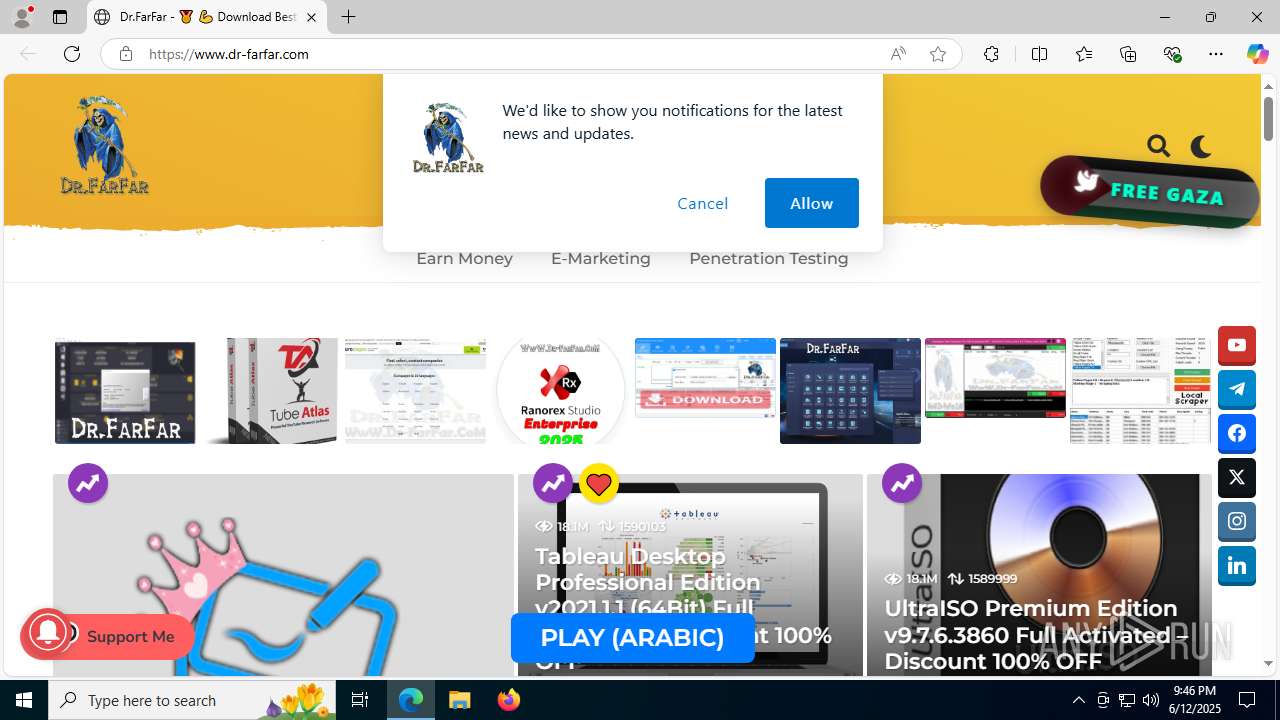This screenshot has height=720, width=1280.
Task: Open the X (Twitter) social sidebar icon
Action: (x=1237, y=478)
